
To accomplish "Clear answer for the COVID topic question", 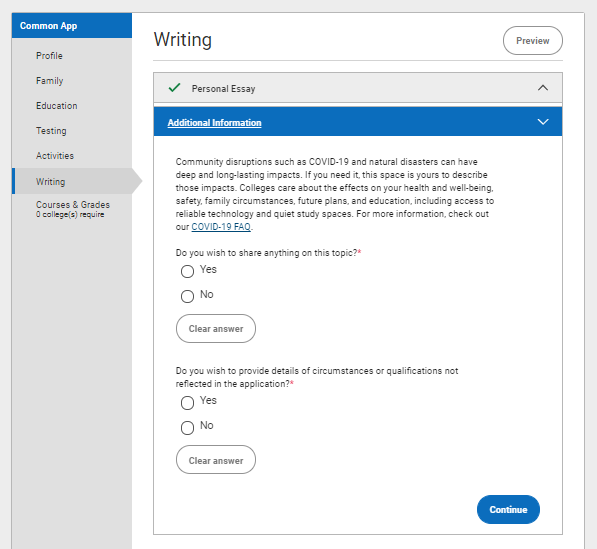I will (x=216, y=329).
